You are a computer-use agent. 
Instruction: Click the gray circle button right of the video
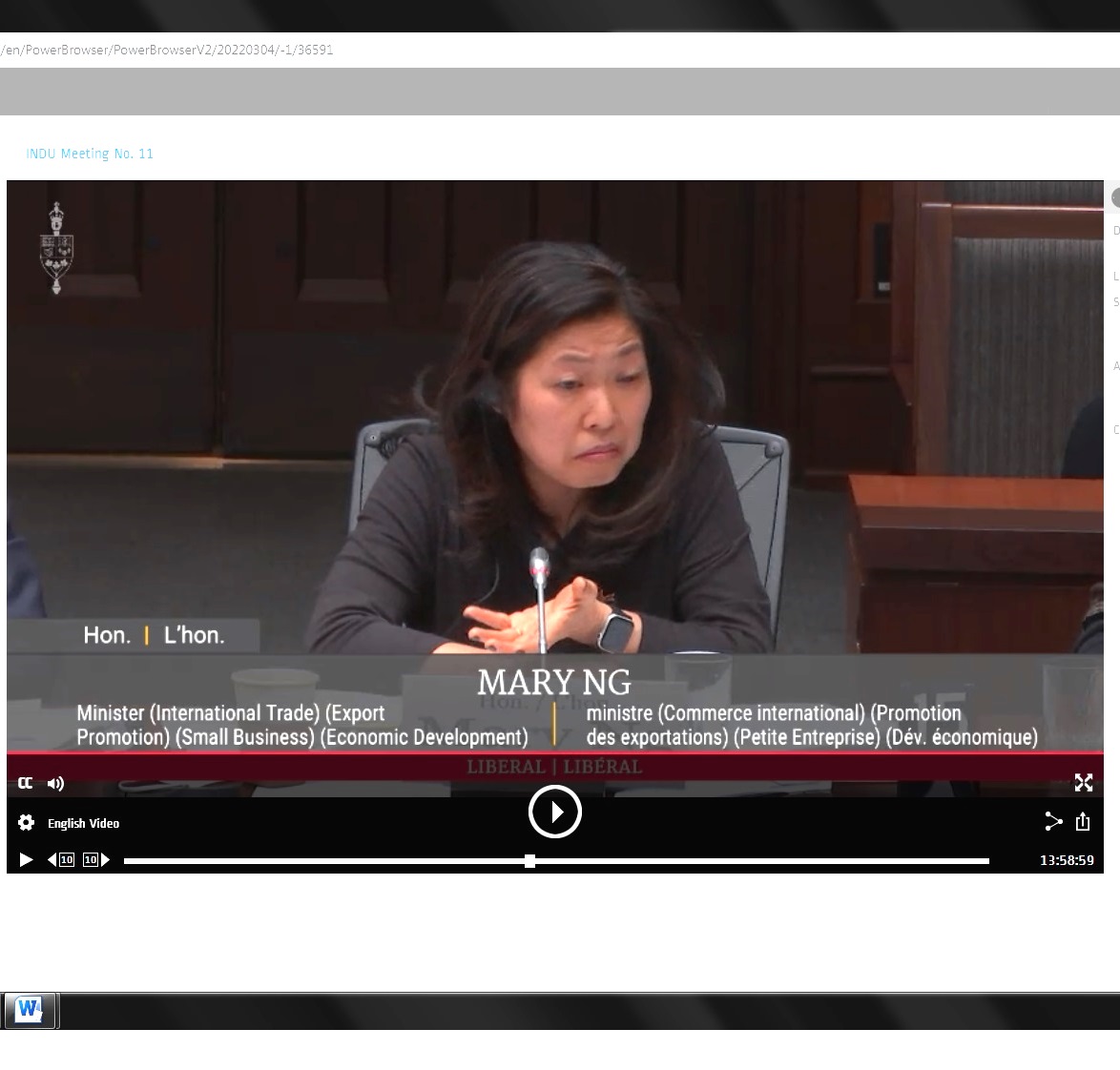coord(1115,197)
